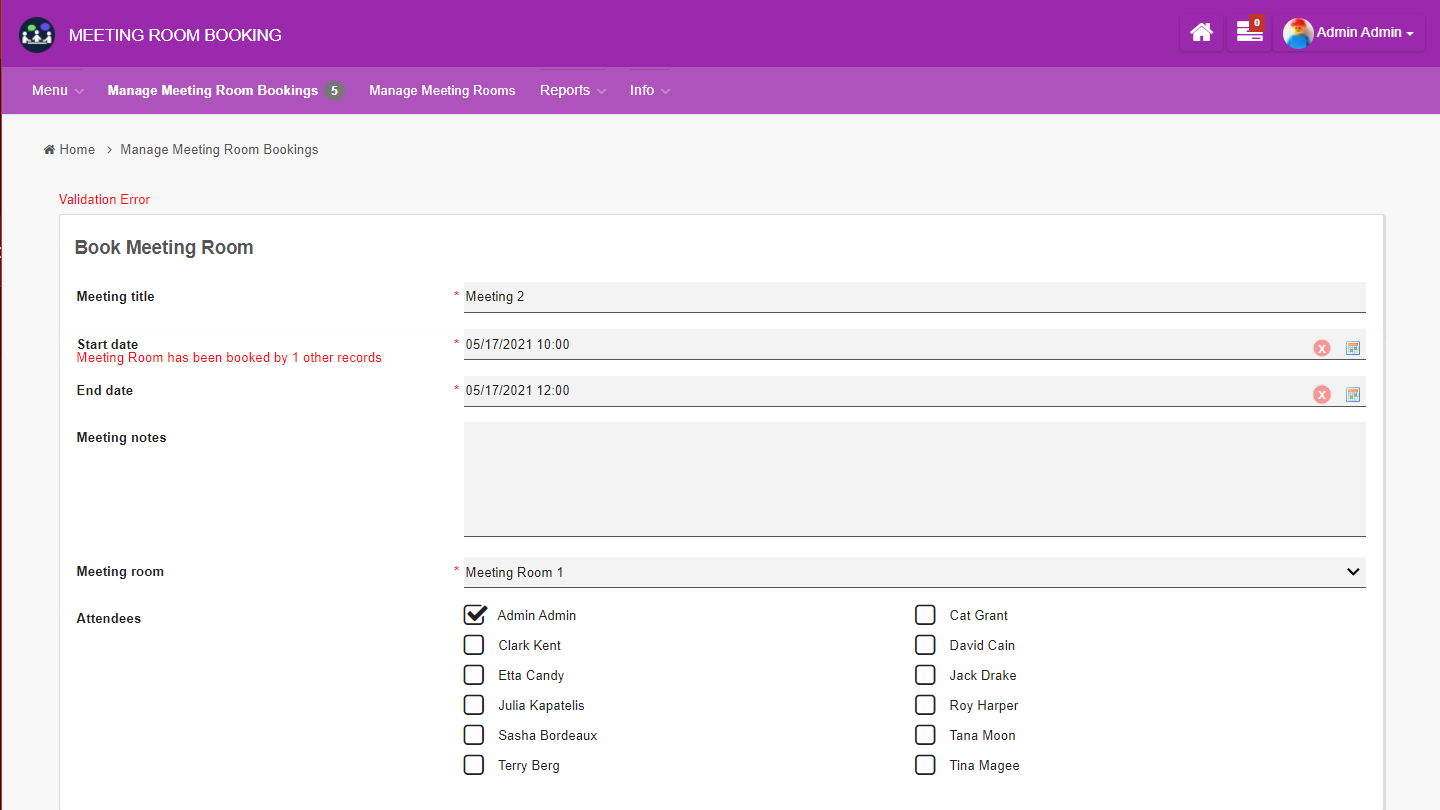Clear the End date with red X
This screenshot has height=810, width=1440.
pyautogui.click(x=1322, y=395)
